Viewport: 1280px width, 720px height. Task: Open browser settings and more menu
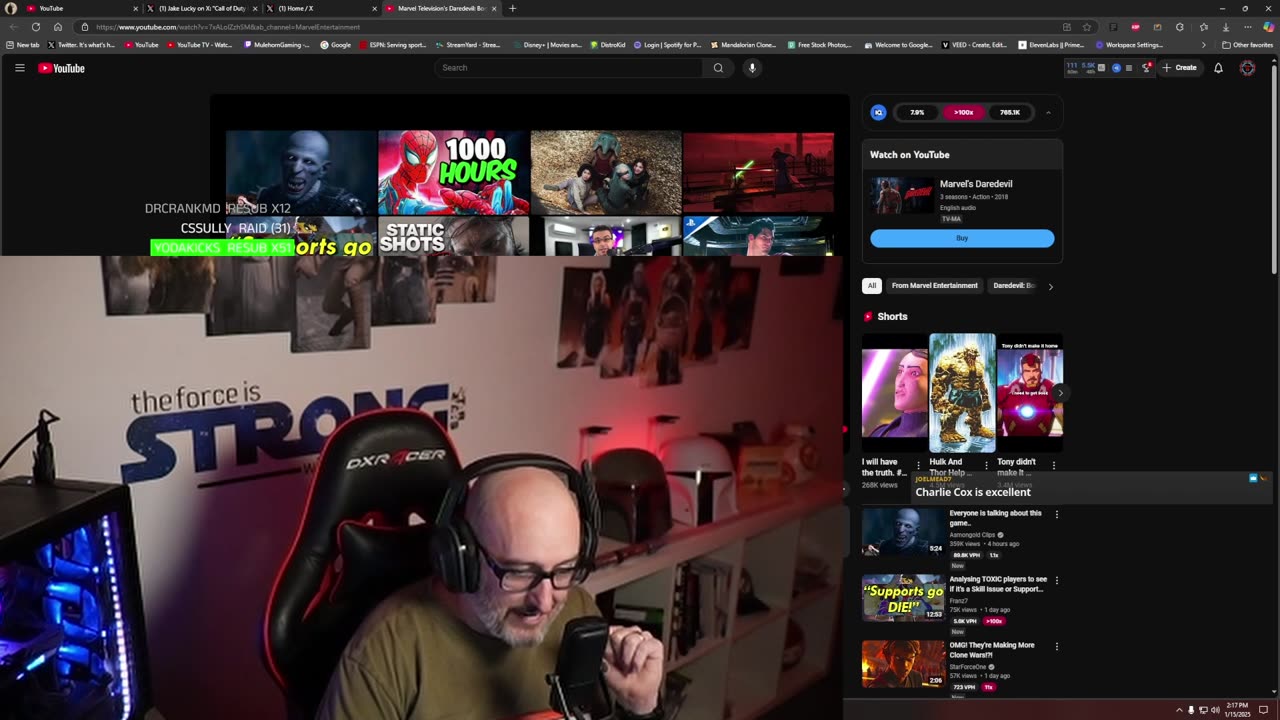(x=1248, y=27)
